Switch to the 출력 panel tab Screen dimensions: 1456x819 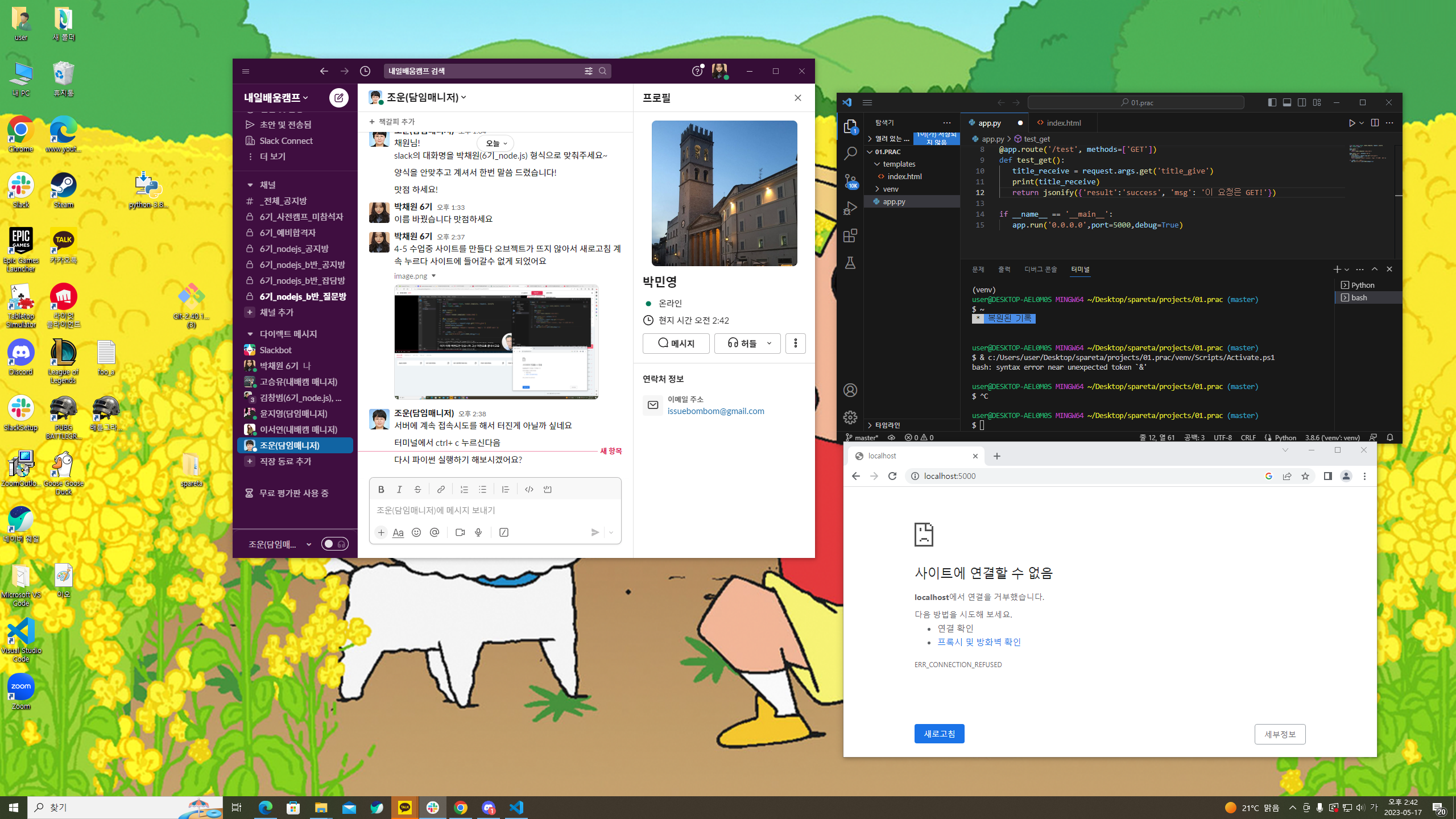(x=1004, y=269)
